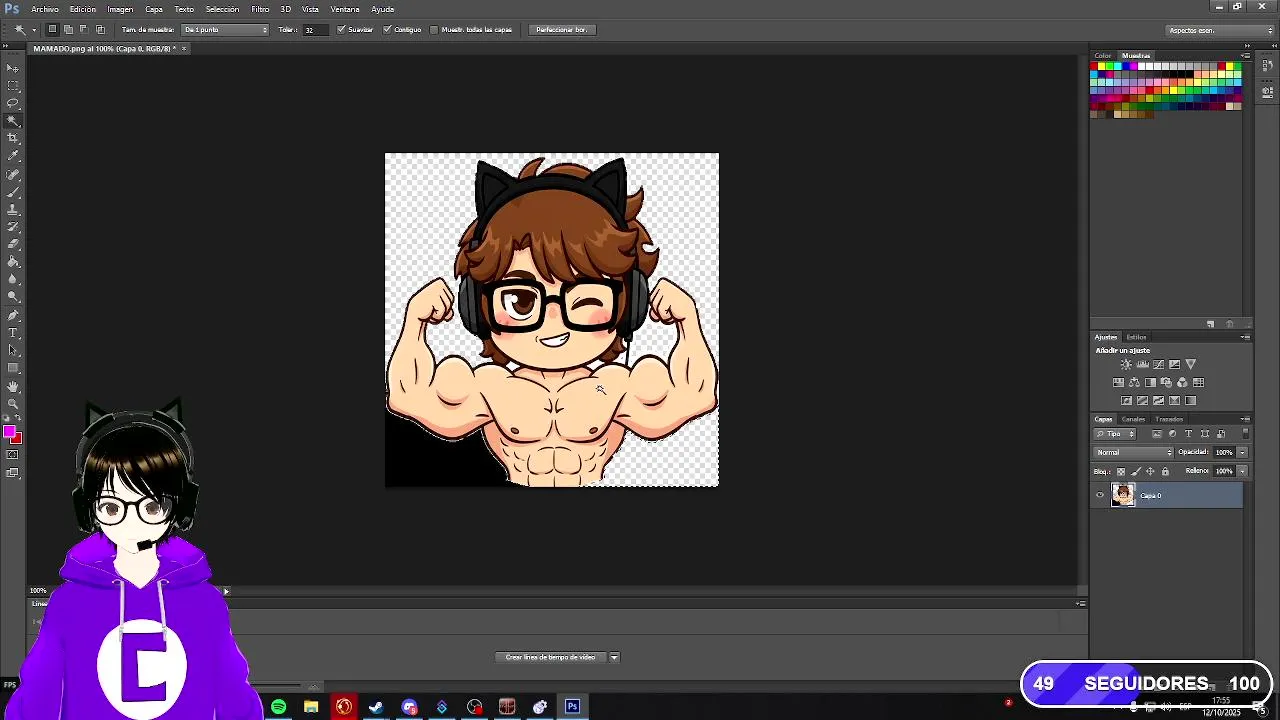Hide Capa 0 layer visibility eye

point(1100,495)
